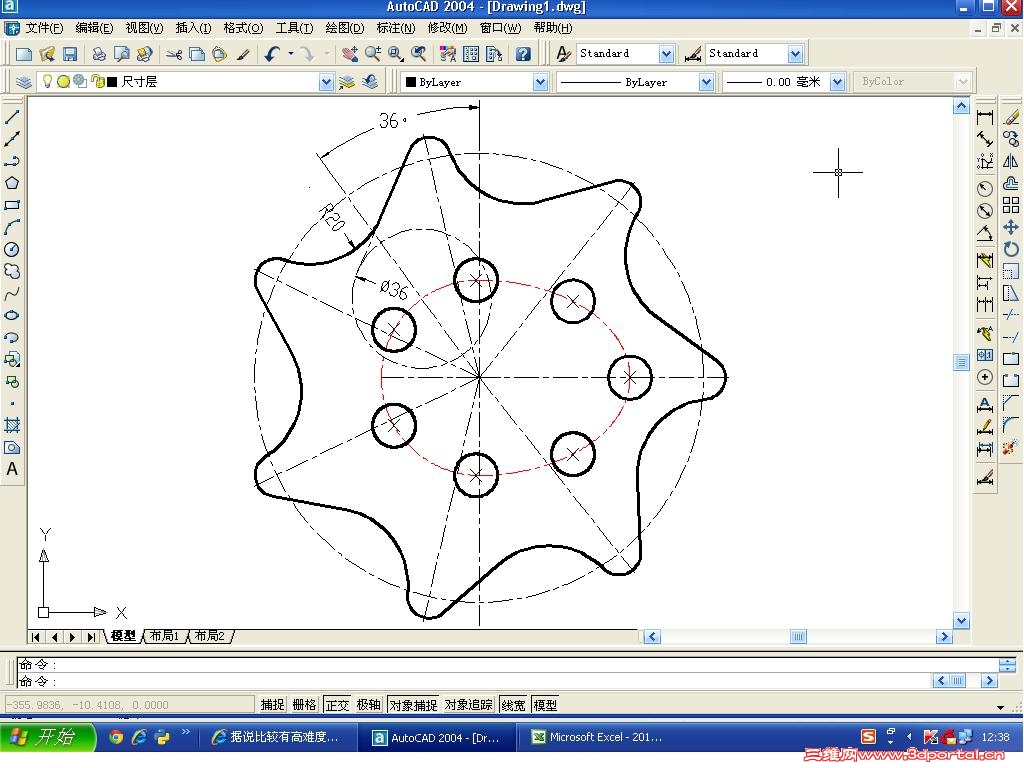Open the Layer Properties Manager icon
Viewport: 1024px width, 768px height.
click(x=24, y=82)
